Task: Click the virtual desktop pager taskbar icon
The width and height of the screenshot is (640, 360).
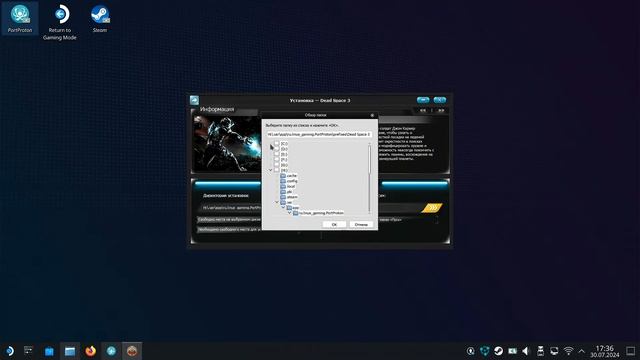Action: (x=28, y=351)
